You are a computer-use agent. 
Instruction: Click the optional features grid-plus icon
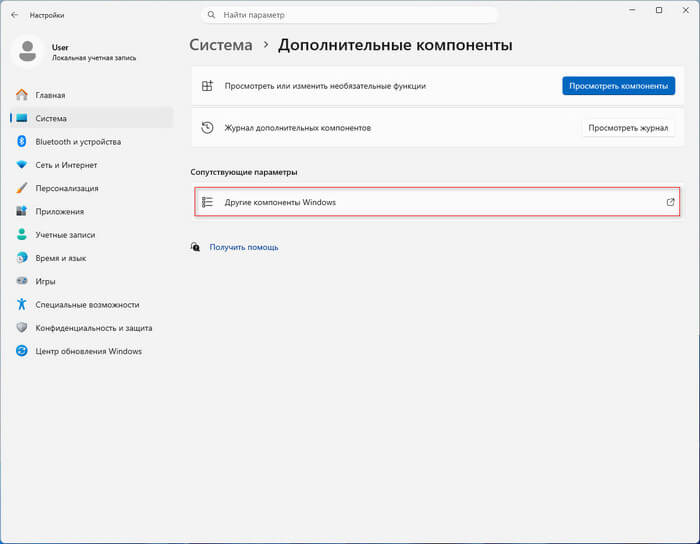tap(207, 86)
